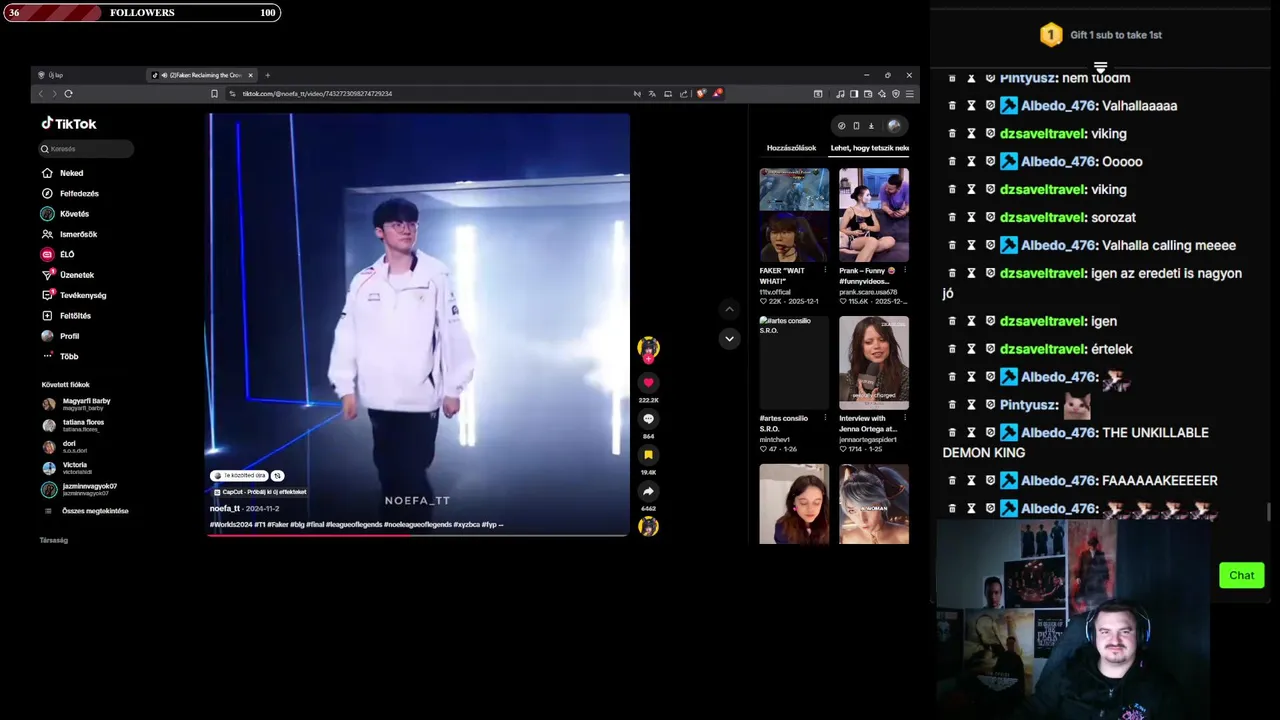The image size is (1280, 720).
Task: Open profile avatar in TikTok header
Action: coord(894,126)
